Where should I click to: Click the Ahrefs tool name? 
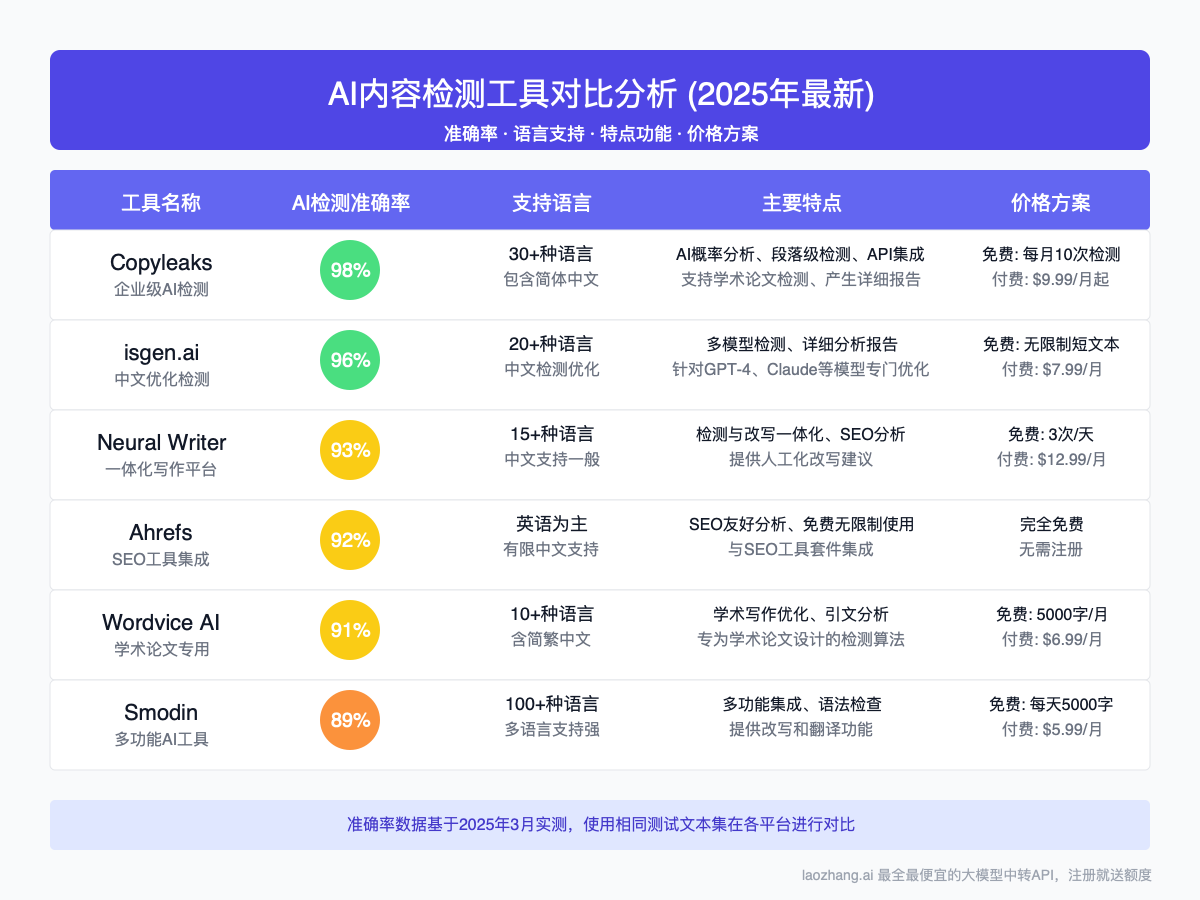[161, 532]
